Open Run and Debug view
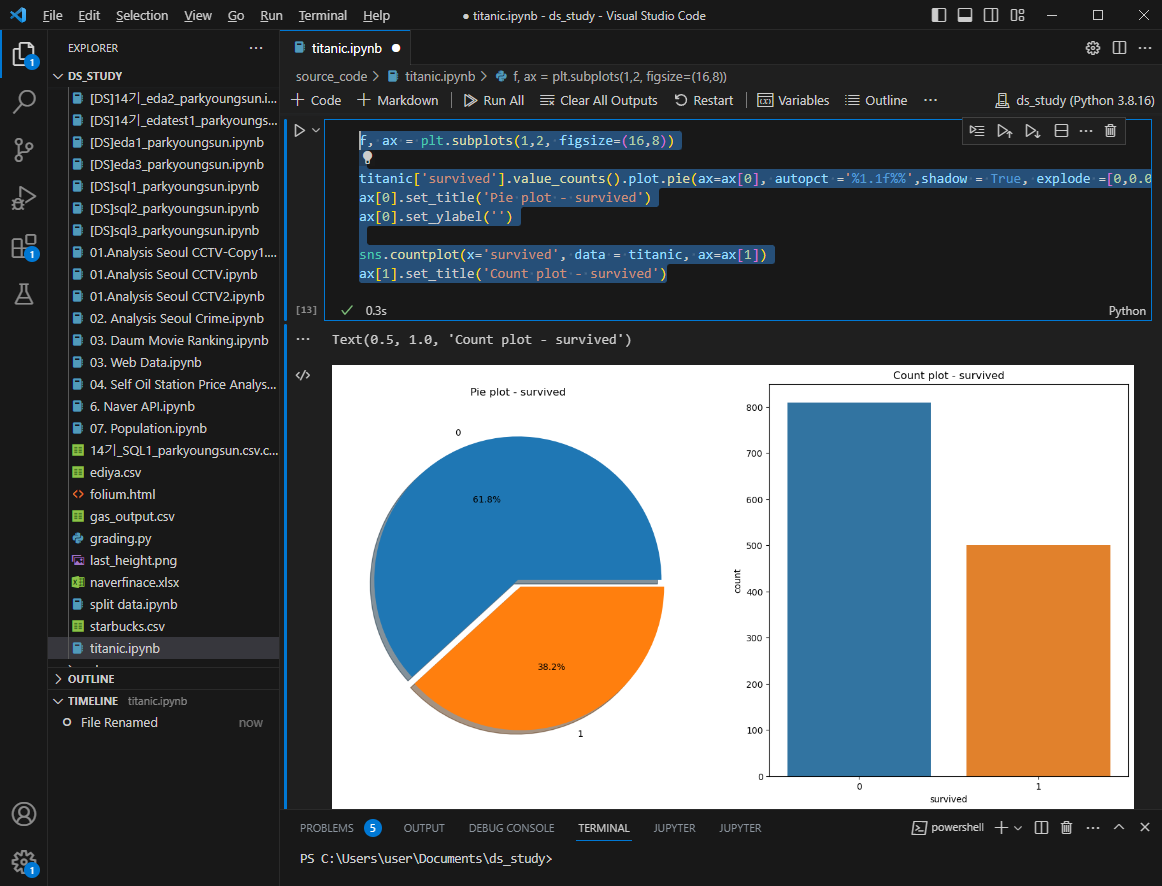 point(24,199)
